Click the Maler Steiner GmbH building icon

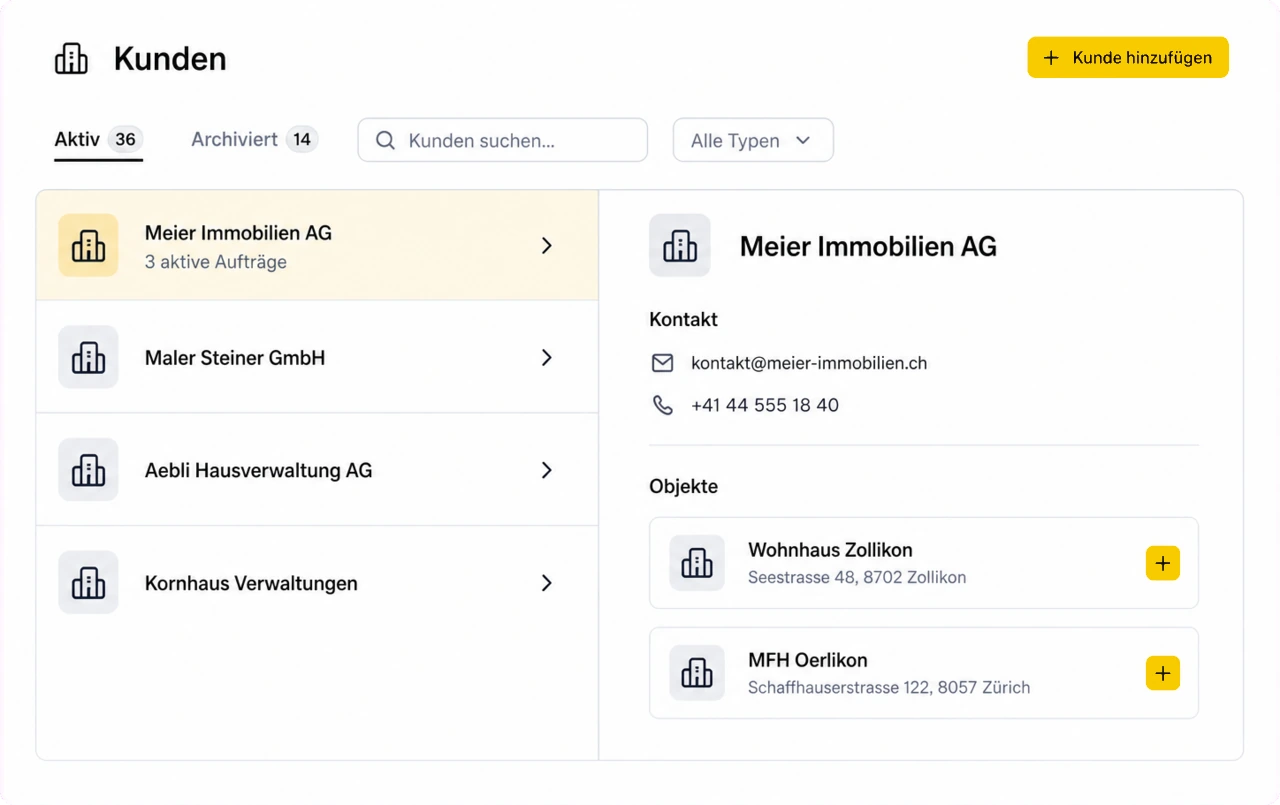[x=88, y=357]
